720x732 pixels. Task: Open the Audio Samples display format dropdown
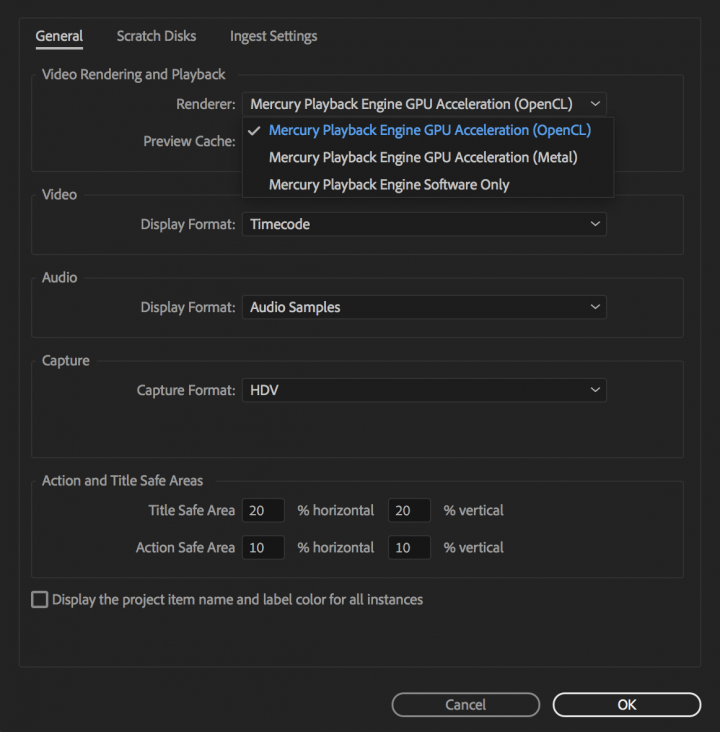424,307
